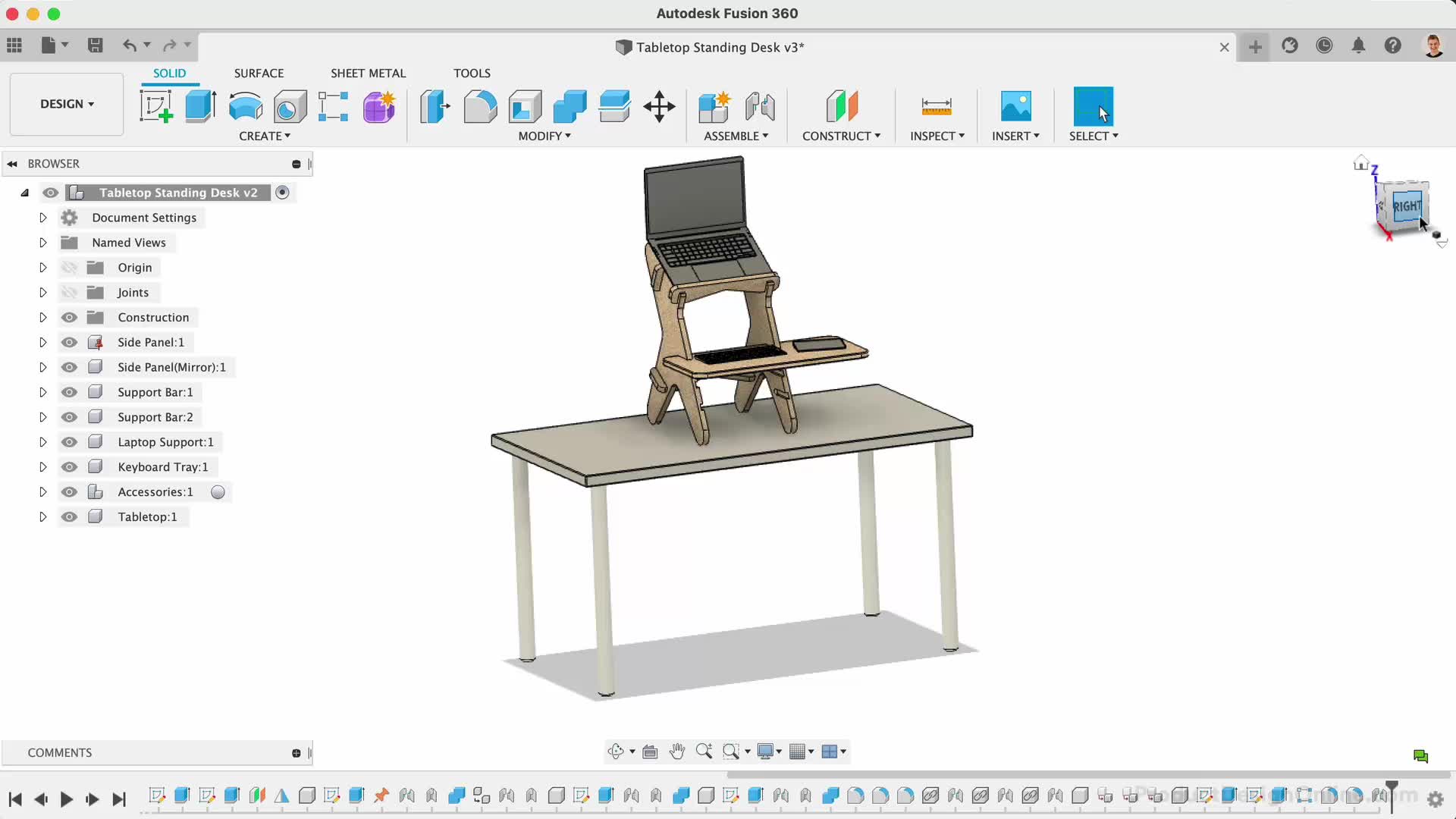Toggle visibility of Tabletop:1
The height and width of the screenshot is (819, 1456).
coord(69,517)
